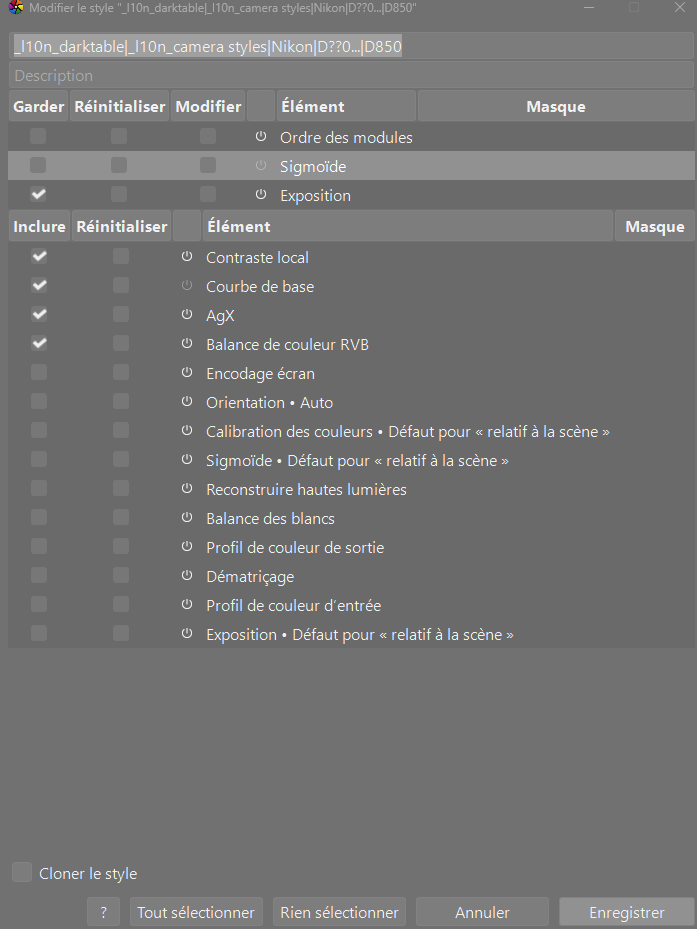Click power icon for Profil de couleur d'entrée
Image resolution: width=697 pixels, height=929 pixels.
click(187, 606)
